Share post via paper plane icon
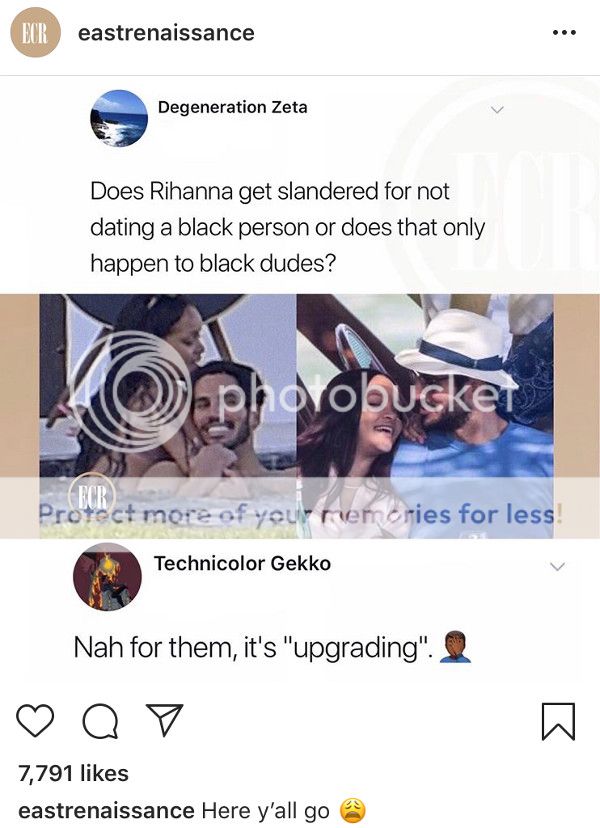The width and height of the screenshot is (600, 828). coord(165,719)
